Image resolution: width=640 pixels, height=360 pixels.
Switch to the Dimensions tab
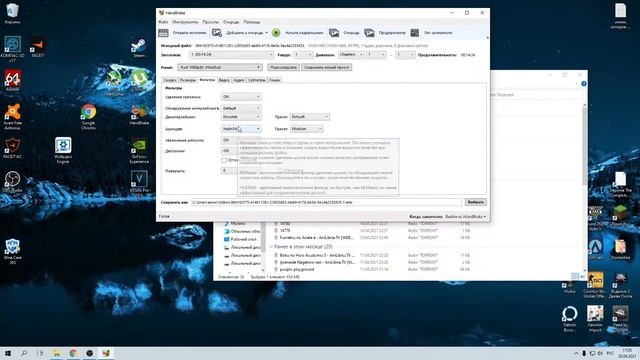(x=188, y=80)
